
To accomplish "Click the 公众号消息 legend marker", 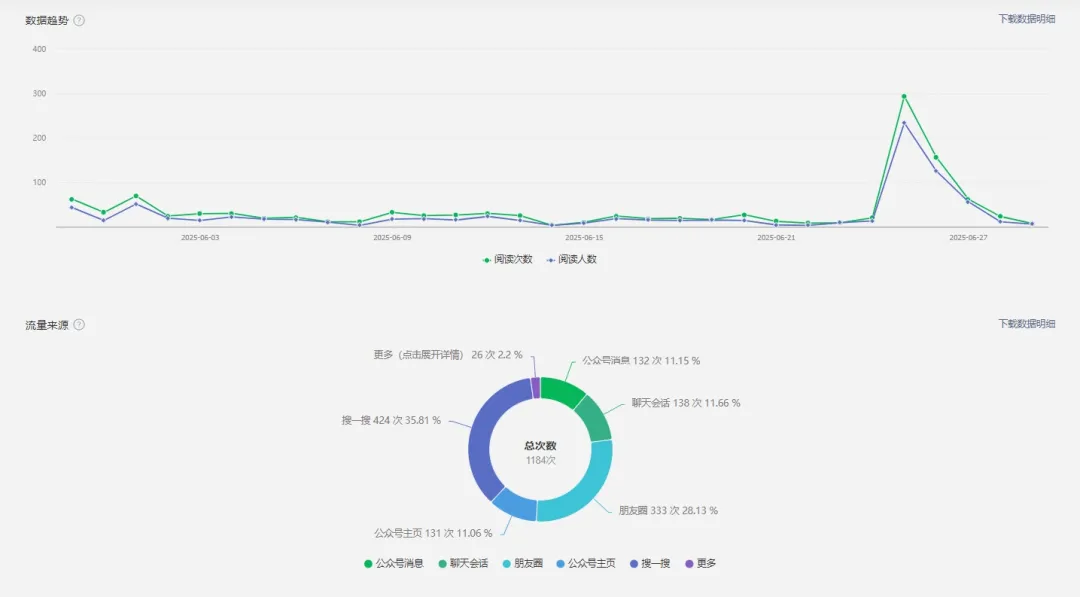I will coord(366,562).
